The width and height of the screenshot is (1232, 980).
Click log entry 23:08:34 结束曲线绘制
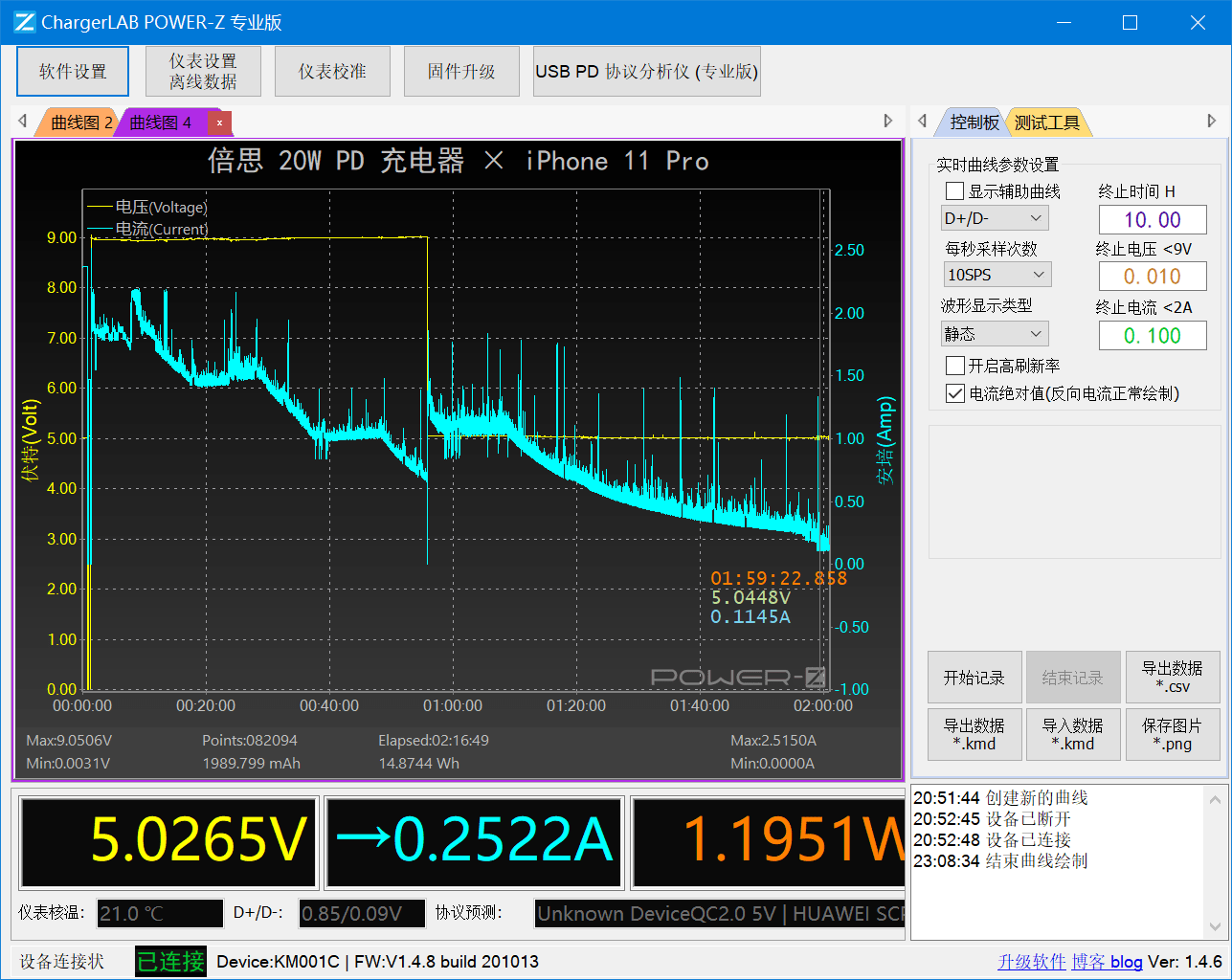pyautogui.click(x=1000, y=860)
